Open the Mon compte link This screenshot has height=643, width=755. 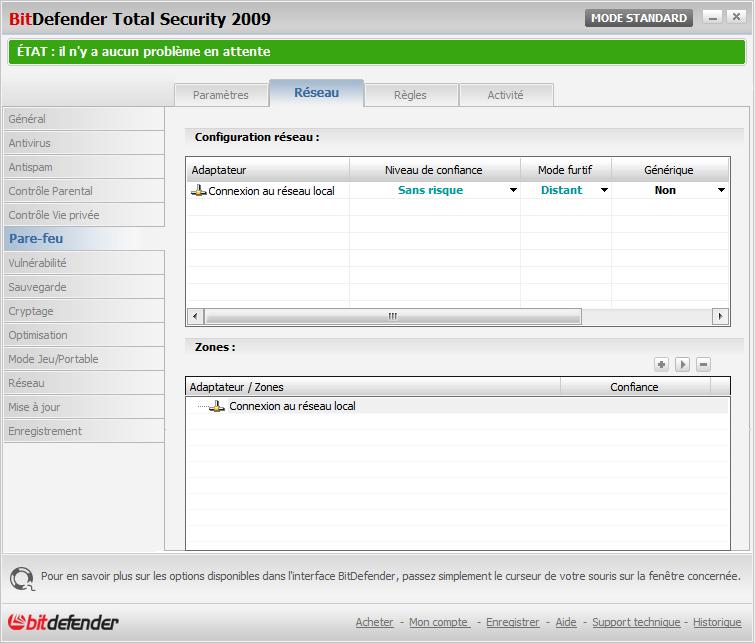439,622
